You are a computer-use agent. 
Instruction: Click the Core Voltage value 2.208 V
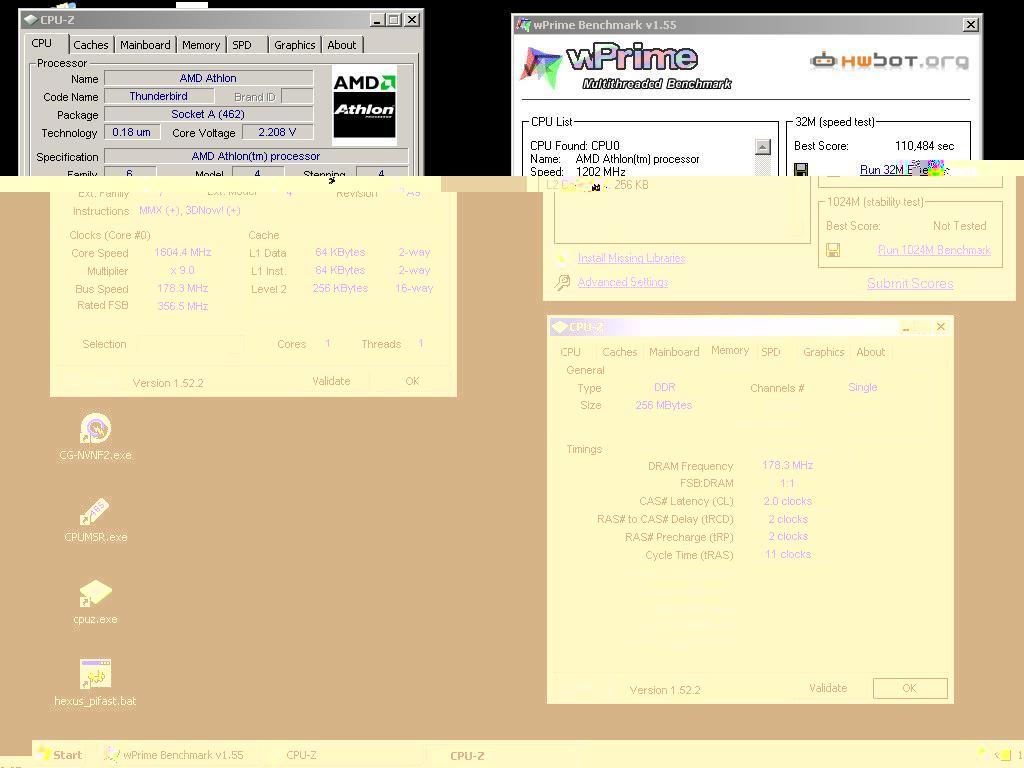[277, 132]
